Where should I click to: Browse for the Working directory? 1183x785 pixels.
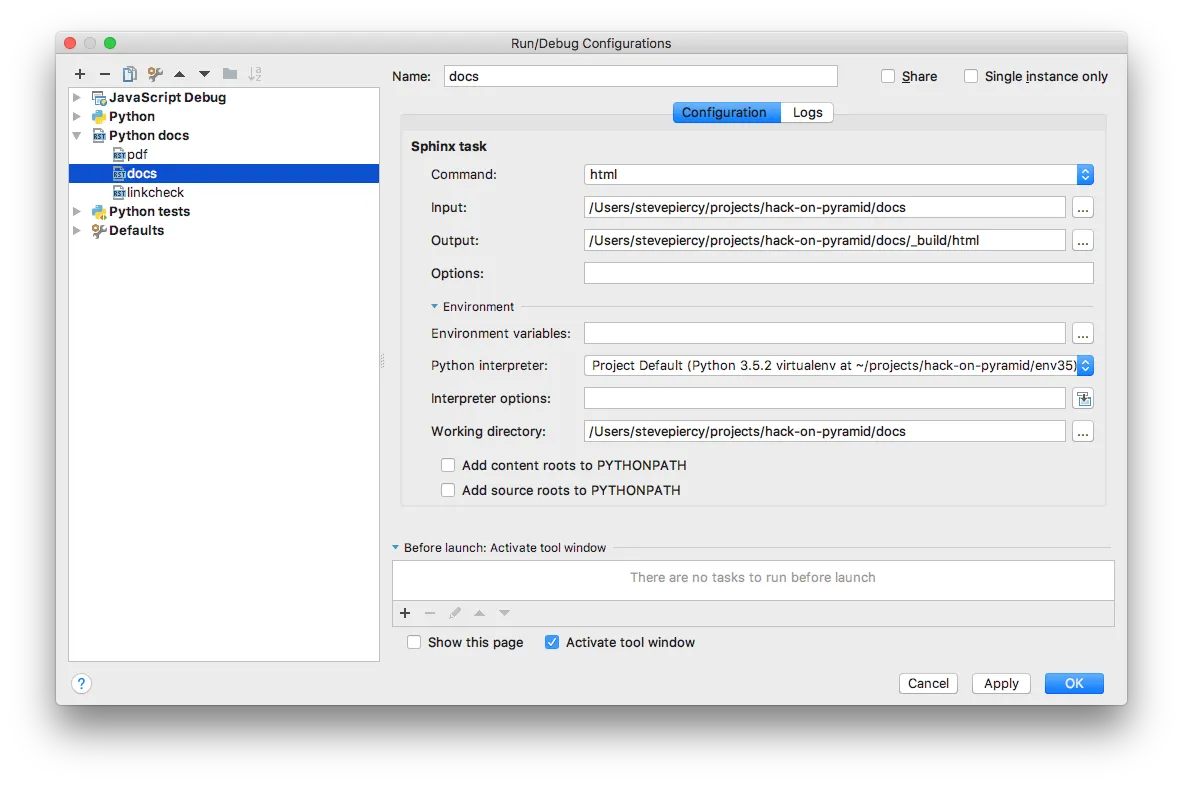click(x=1083, y=432)
